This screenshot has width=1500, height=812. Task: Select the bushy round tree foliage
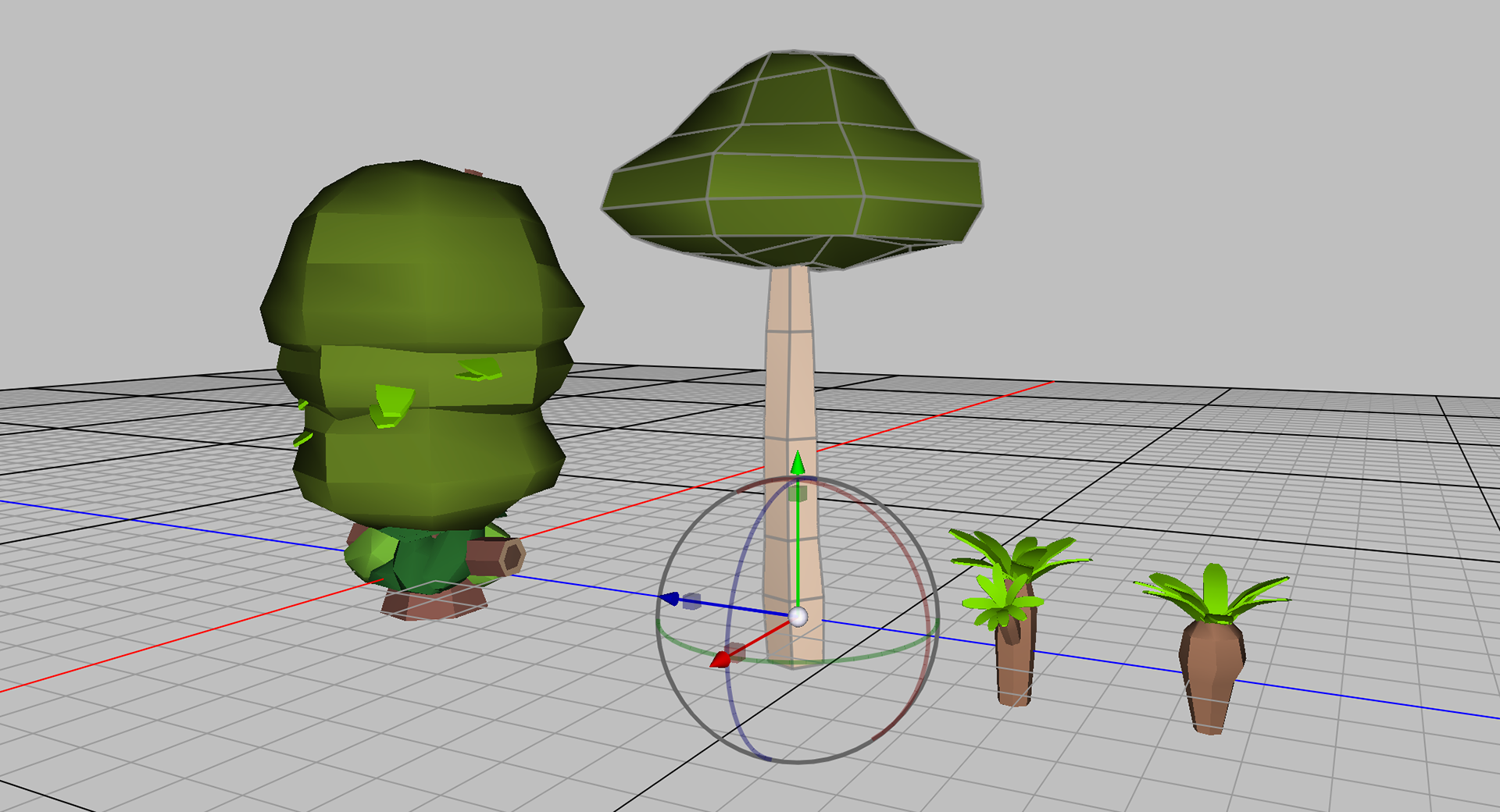(420, 344)
